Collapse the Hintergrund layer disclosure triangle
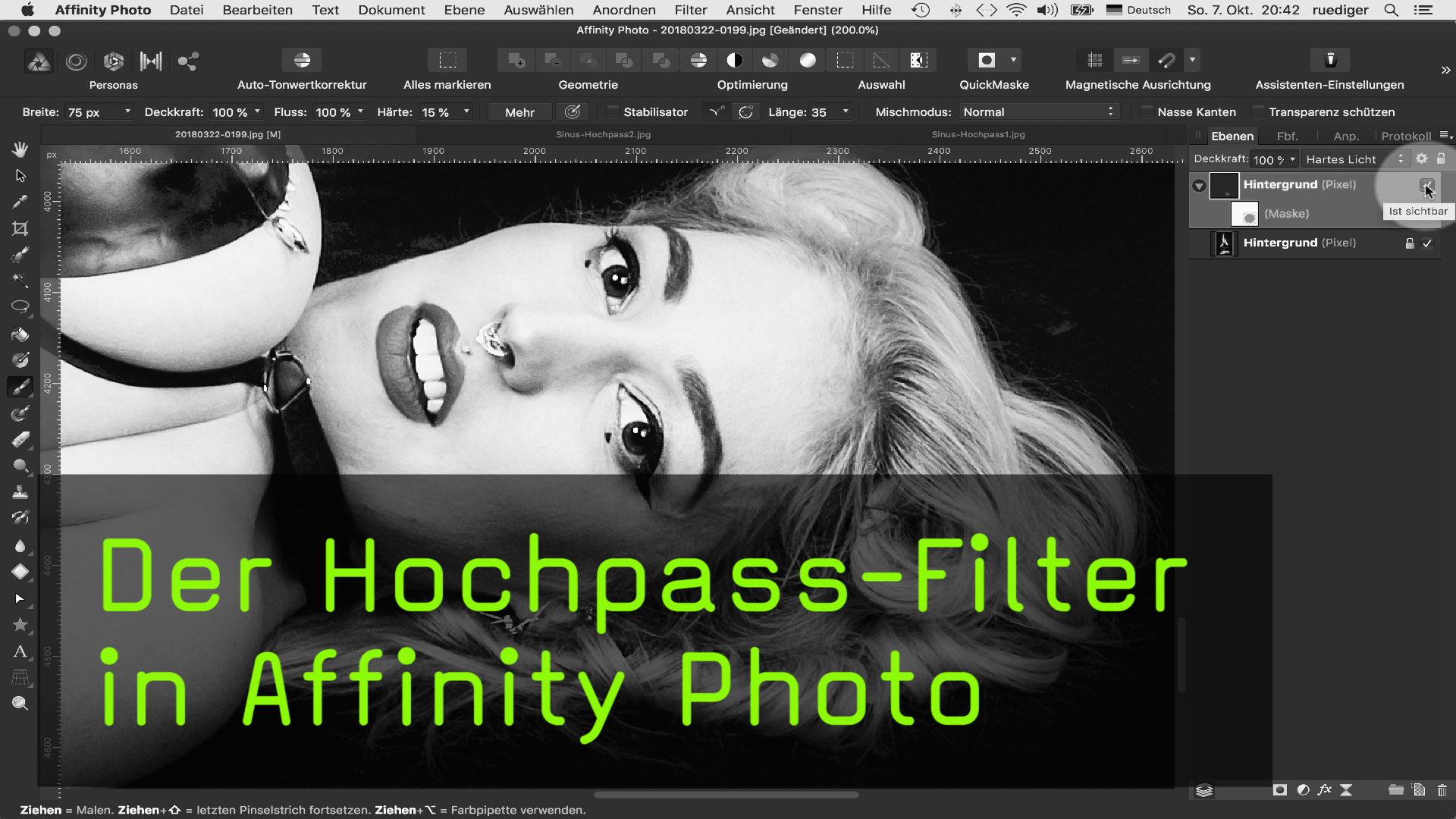Screen dimensions: 1456x819 pyautogui.click(x=1200, y=184)
